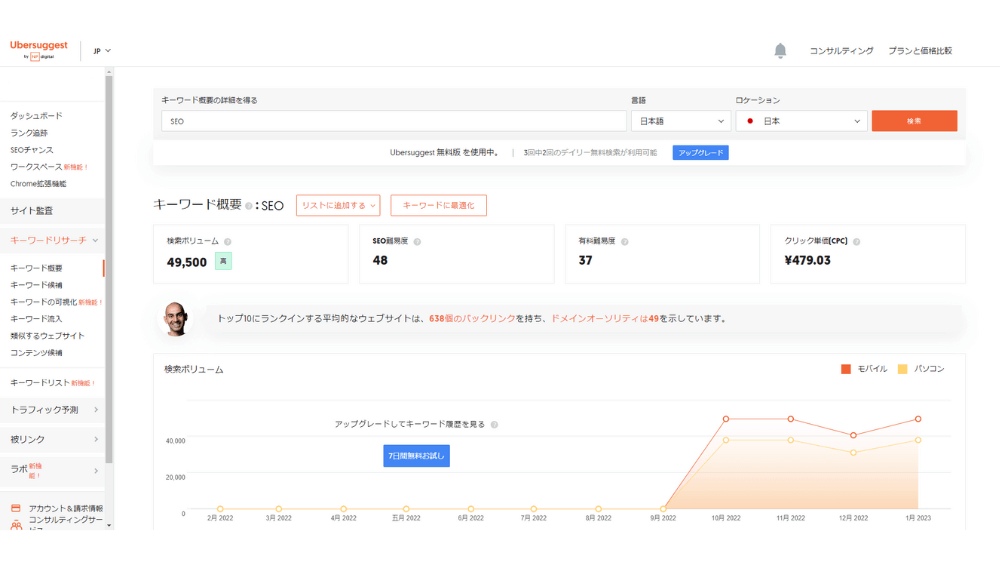Select コンテンツ候補 in sidebar

(36, 353)
